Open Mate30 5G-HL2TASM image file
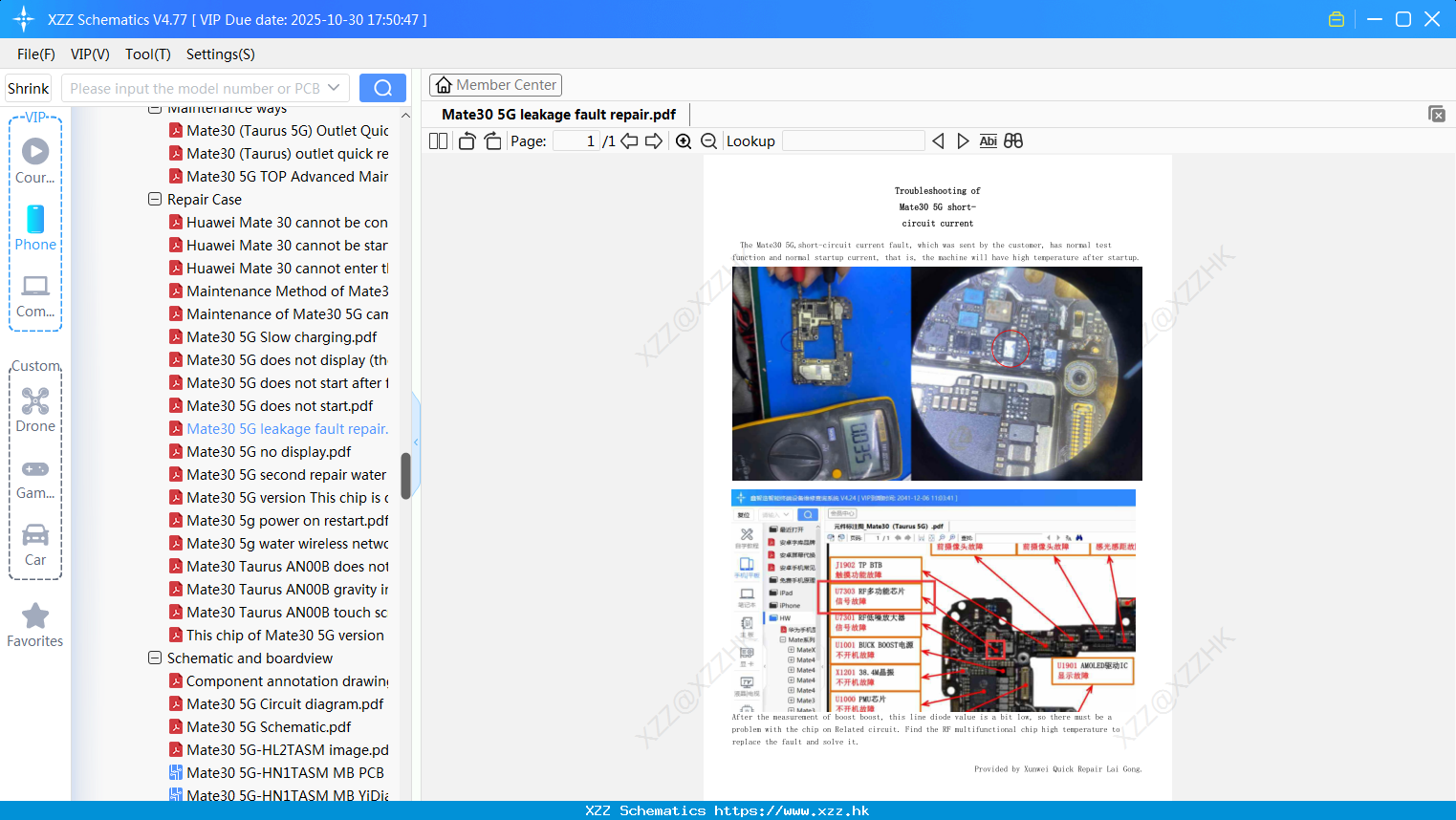The width and height of the screenshot is (1456, 820). click(x=278, y=750)
